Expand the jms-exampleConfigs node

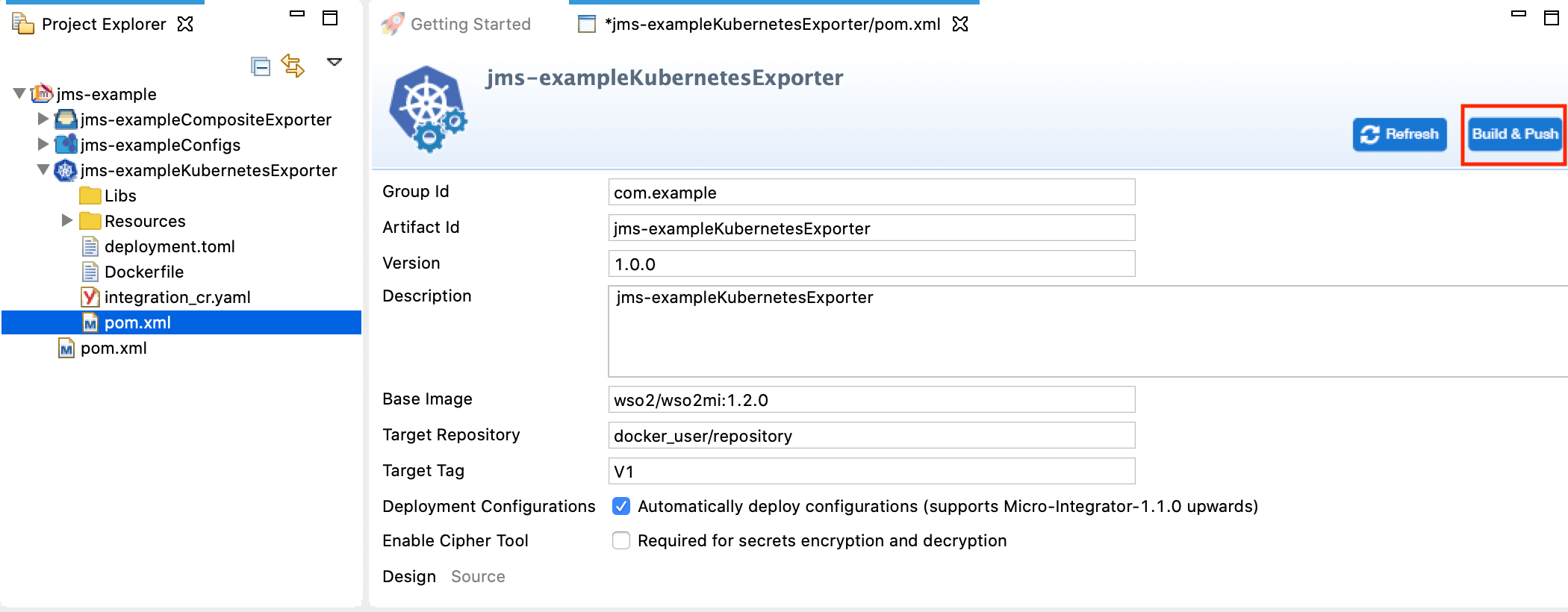point(43,144)
